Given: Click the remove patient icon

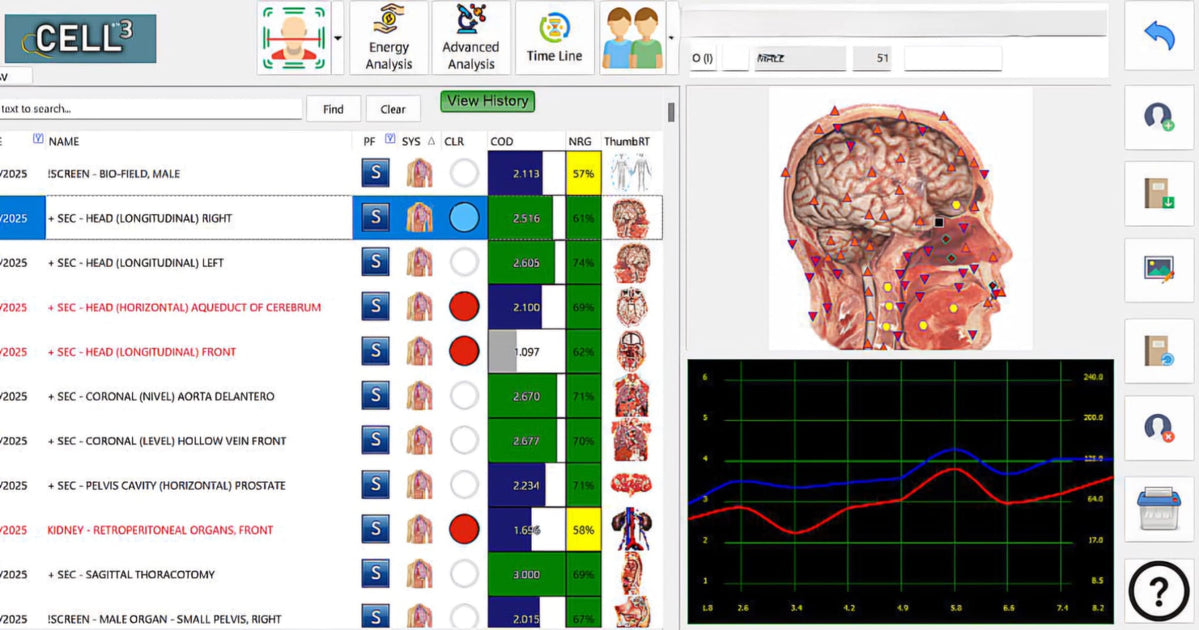Looking at the screenshot, I should [x=1158, y=428].
